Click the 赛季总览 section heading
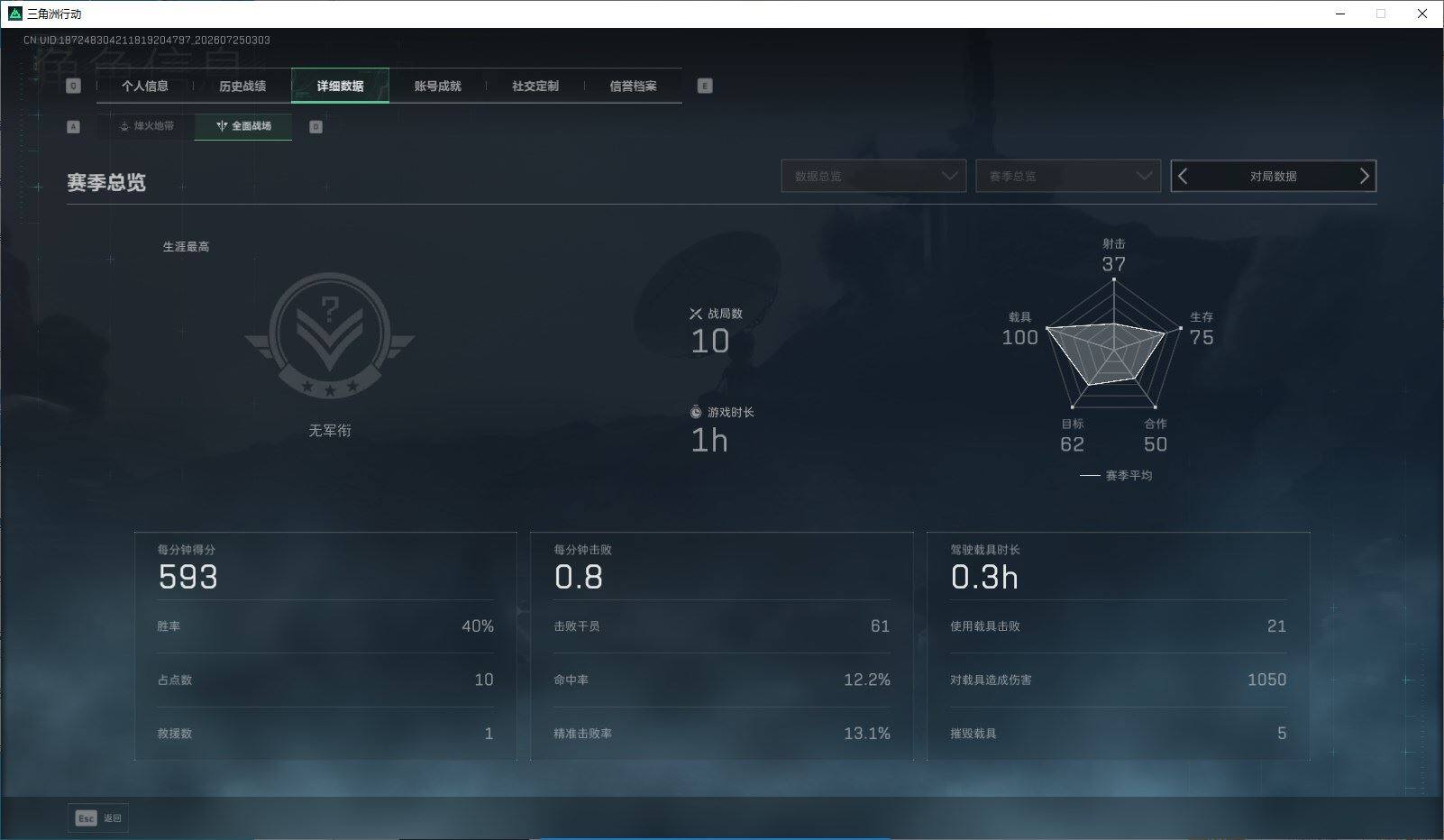The image size is (1444, 840). coord(106,182)
